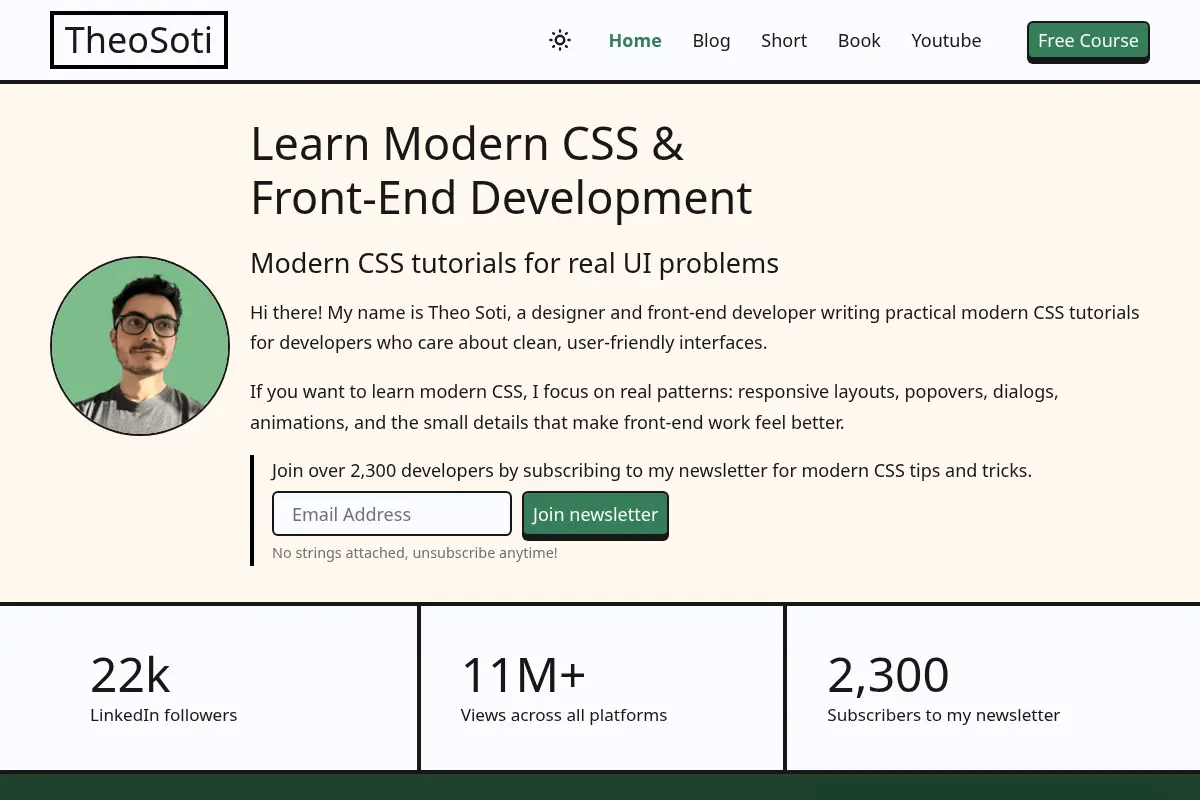Click the '11M+' views stat
Image resolution: width=1200 pixels, height=800 pixels.
523,675
